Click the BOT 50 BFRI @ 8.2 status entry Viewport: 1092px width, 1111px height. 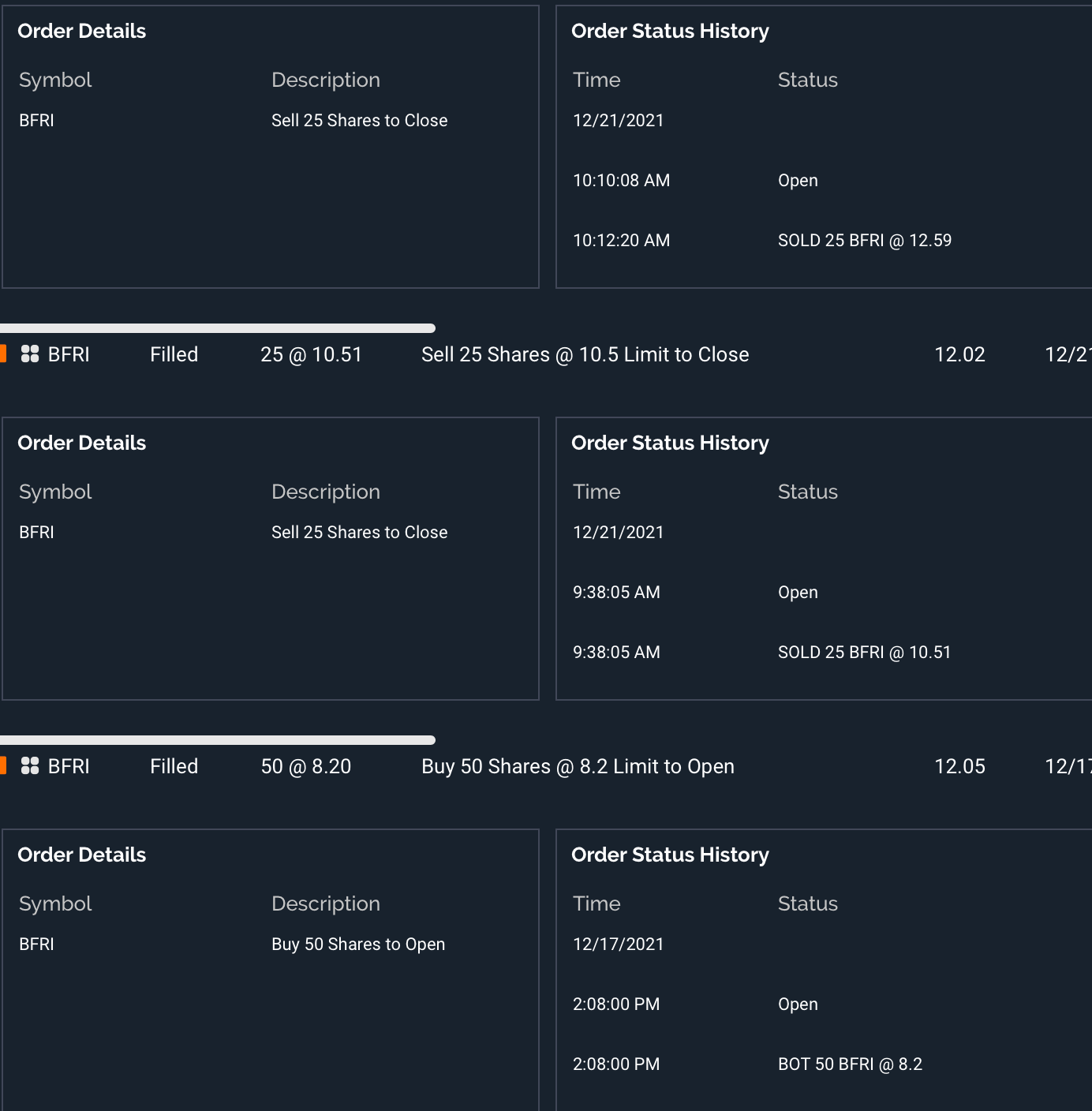pos(850,1064)
